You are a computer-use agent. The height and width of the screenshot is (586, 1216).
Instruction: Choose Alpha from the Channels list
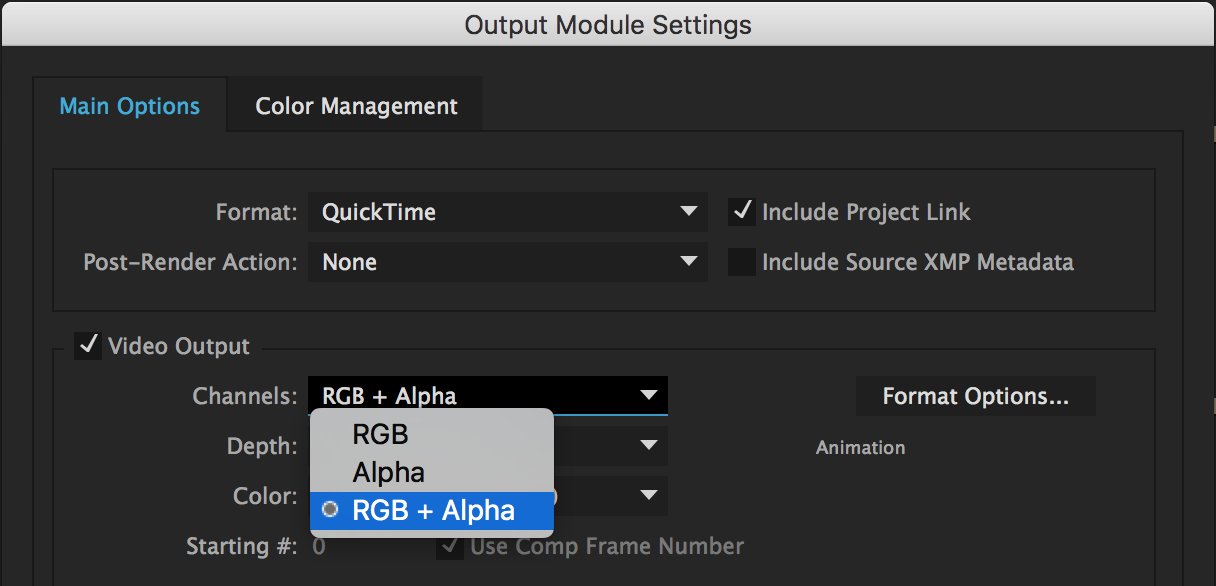pyautogui.click(x=389, y=472)
